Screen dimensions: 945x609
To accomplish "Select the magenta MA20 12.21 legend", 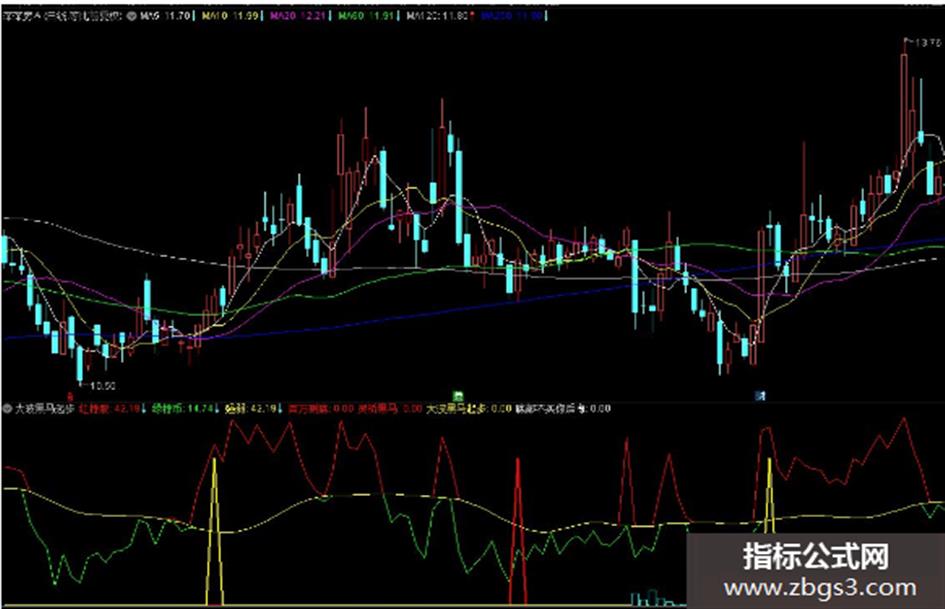I will 298,16.
